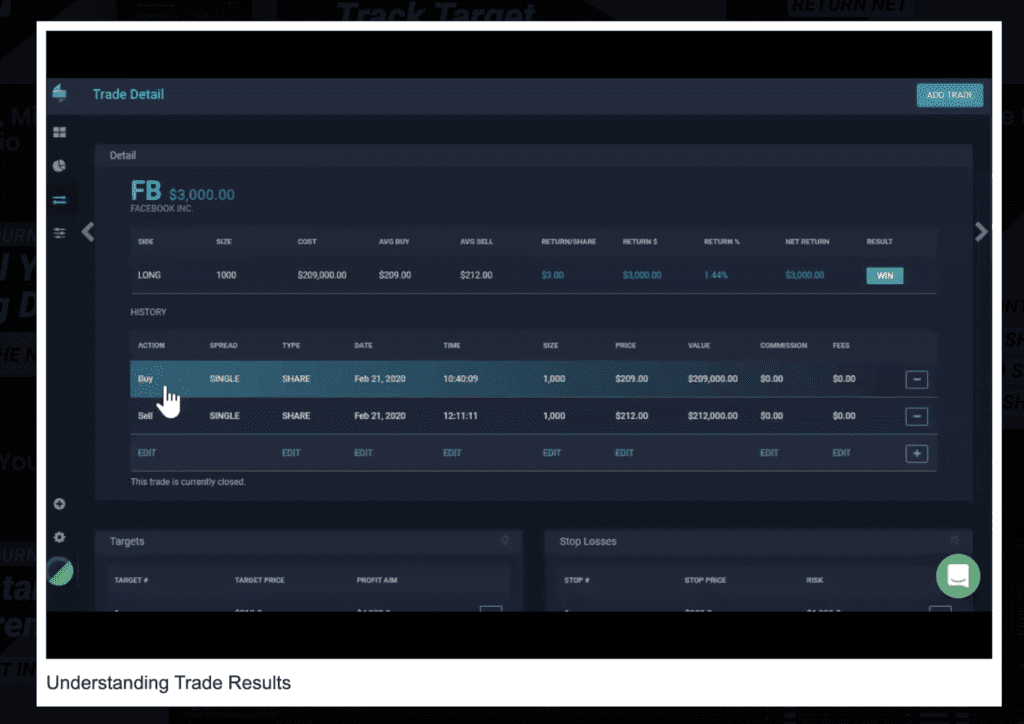Open settings via the gear icon
This screenshot has height=724, width=1024.
pos(59,537)
